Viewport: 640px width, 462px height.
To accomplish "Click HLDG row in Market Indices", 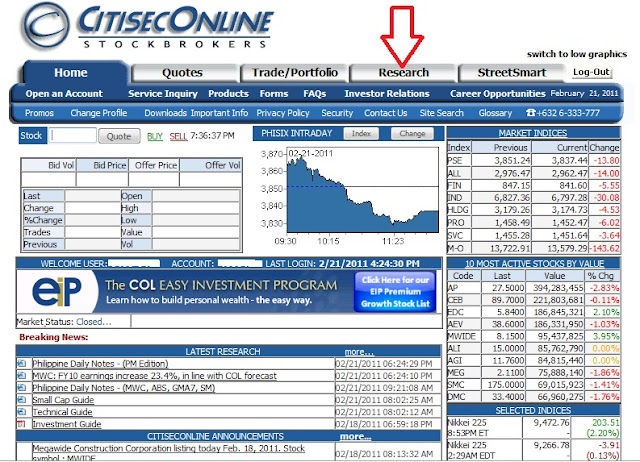I will (x=534, y=210).
